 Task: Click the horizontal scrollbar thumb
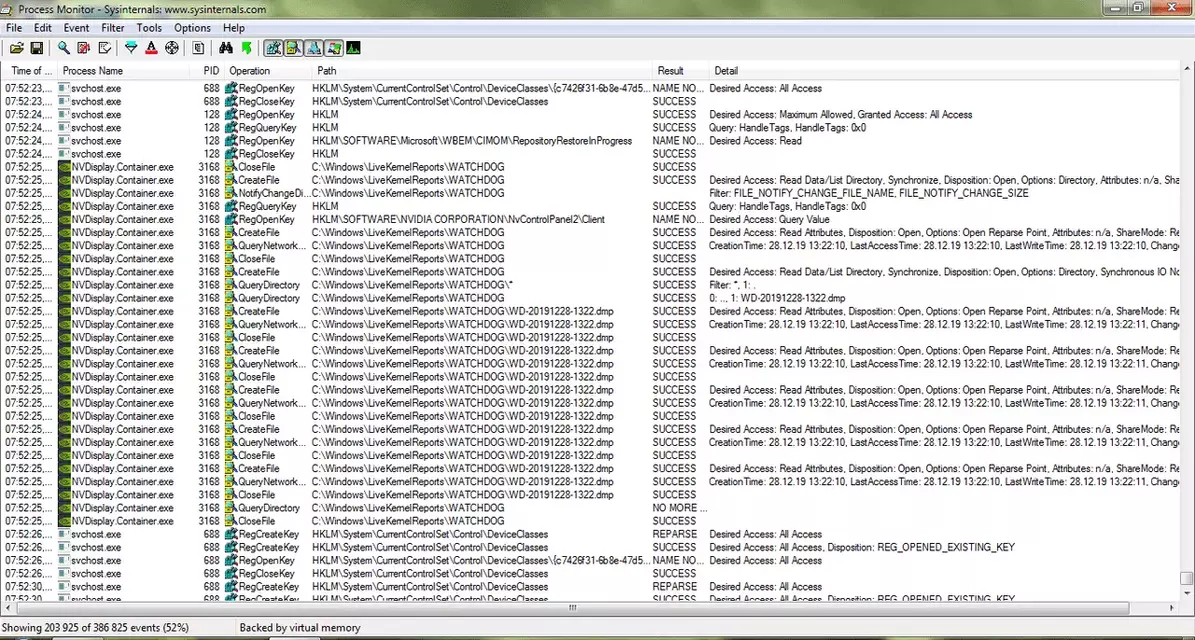(572, 608)
